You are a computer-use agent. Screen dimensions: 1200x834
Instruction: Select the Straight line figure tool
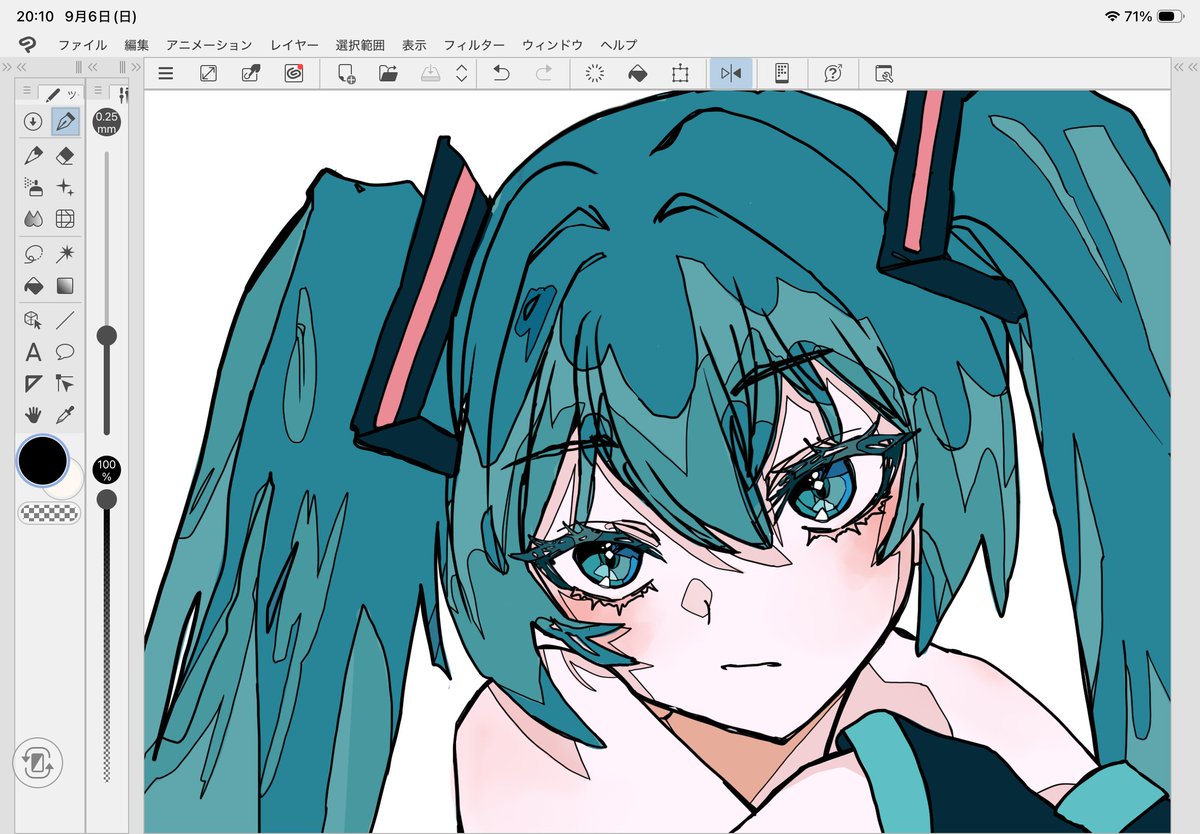coord(65,320)
